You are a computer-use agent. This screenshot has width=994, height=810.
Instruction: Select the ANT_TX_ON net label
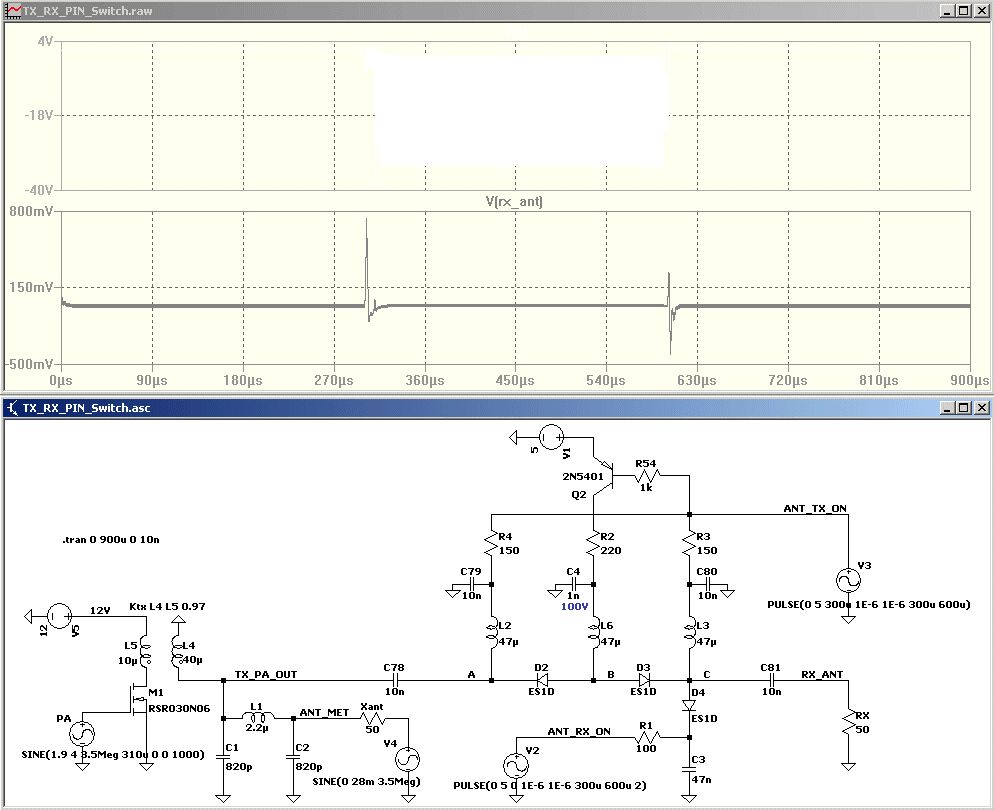814,509
